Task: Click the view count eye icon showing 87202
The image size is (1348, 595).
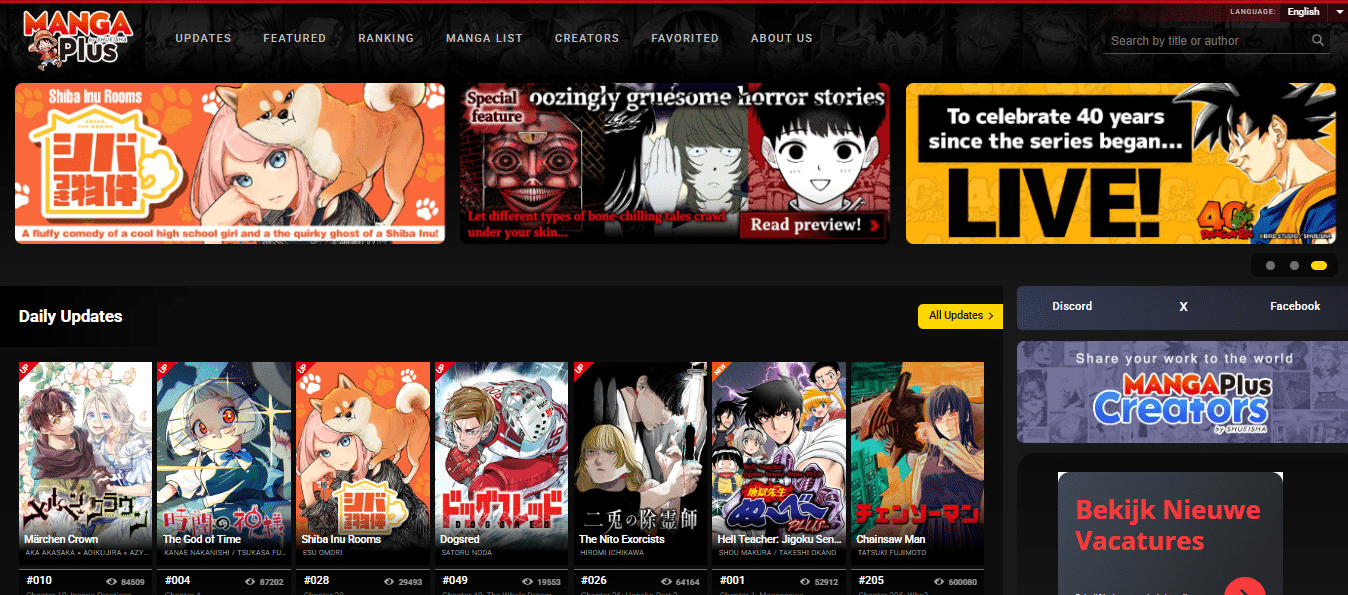Action: [251, 581]
